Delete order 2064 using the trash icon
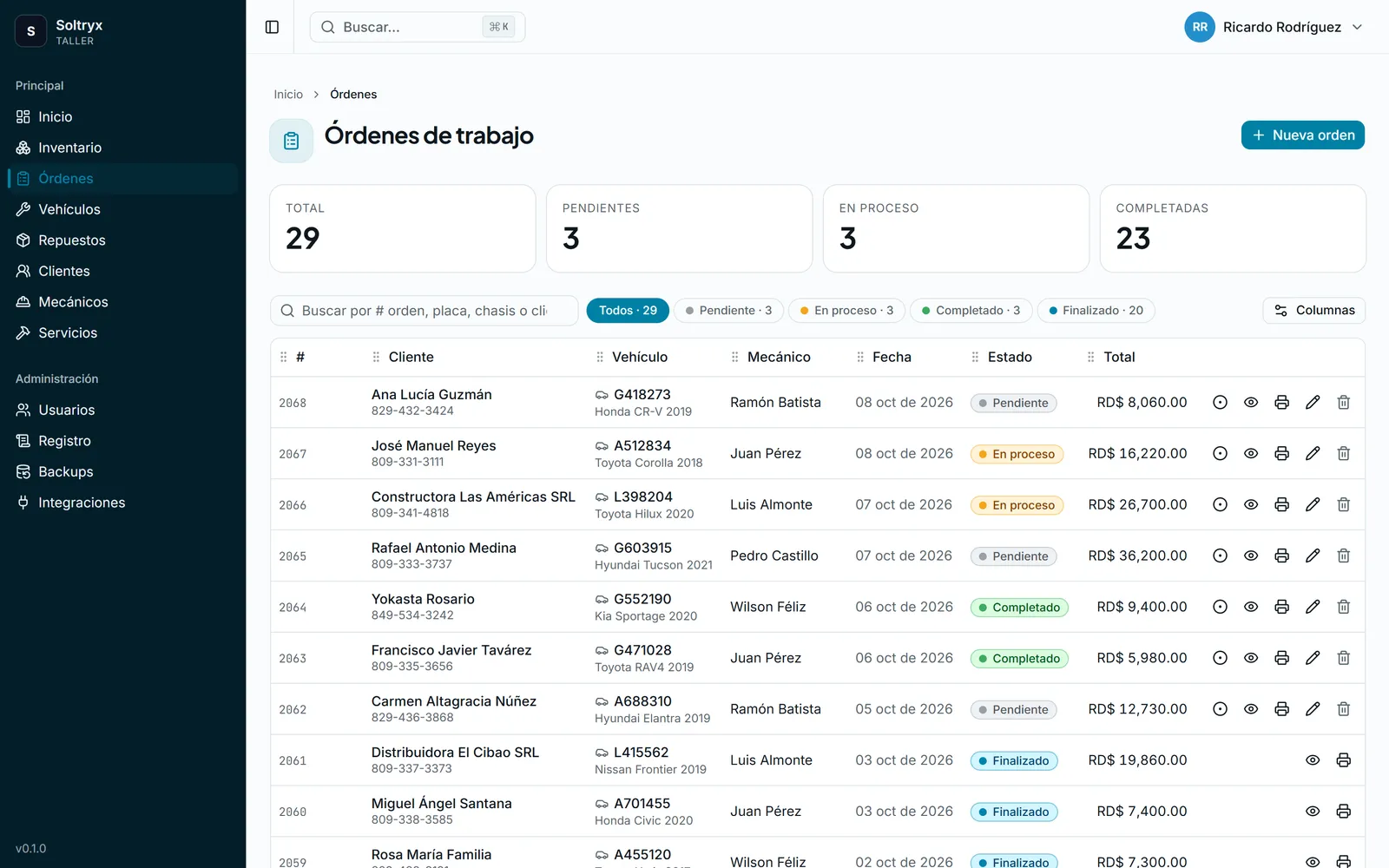The width and height of the screenshot is (1389, 868). 1343,608
